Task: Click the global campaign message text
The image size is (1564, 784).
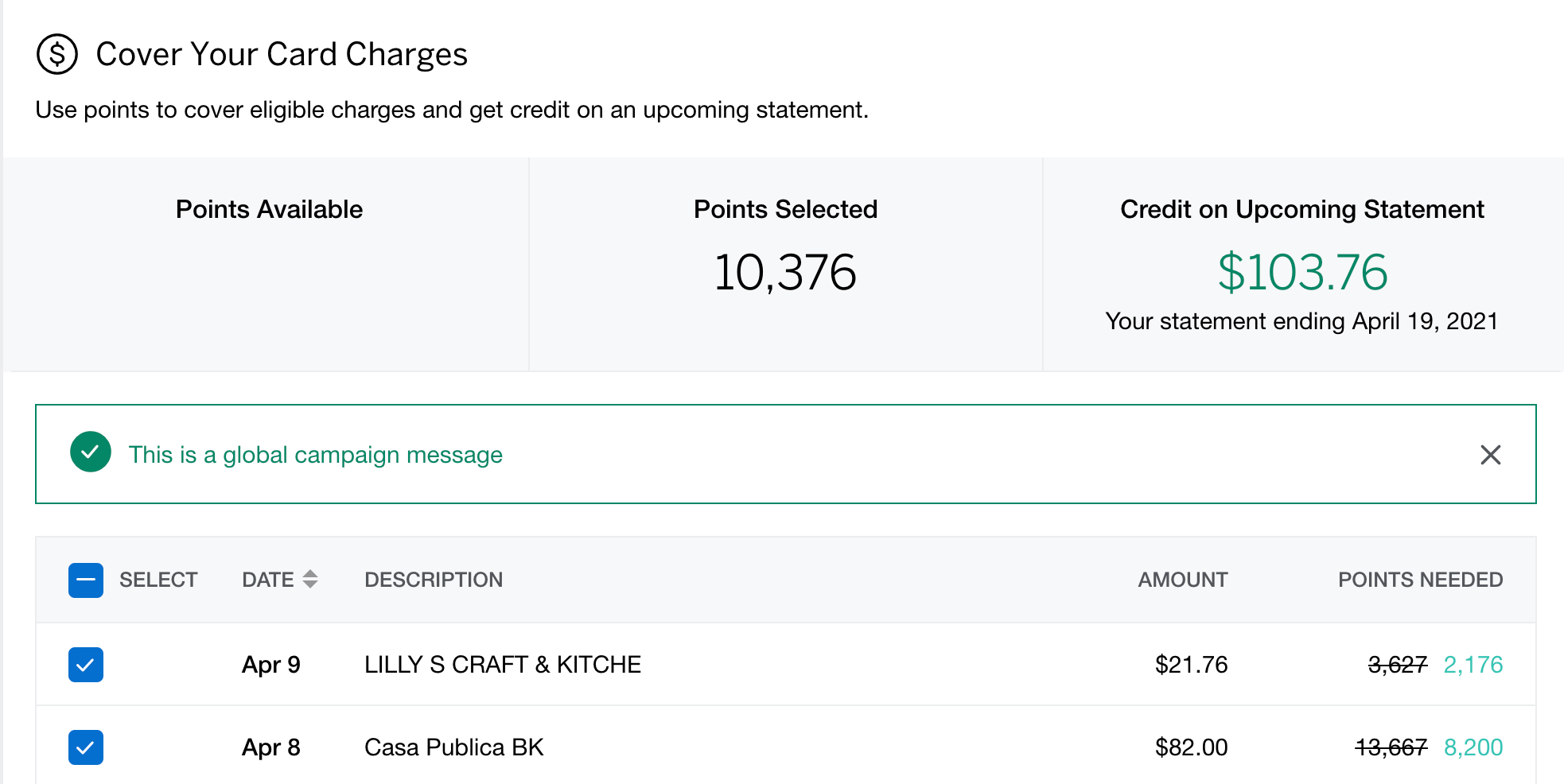Action: pyautogui.click(x=315, y=455)
